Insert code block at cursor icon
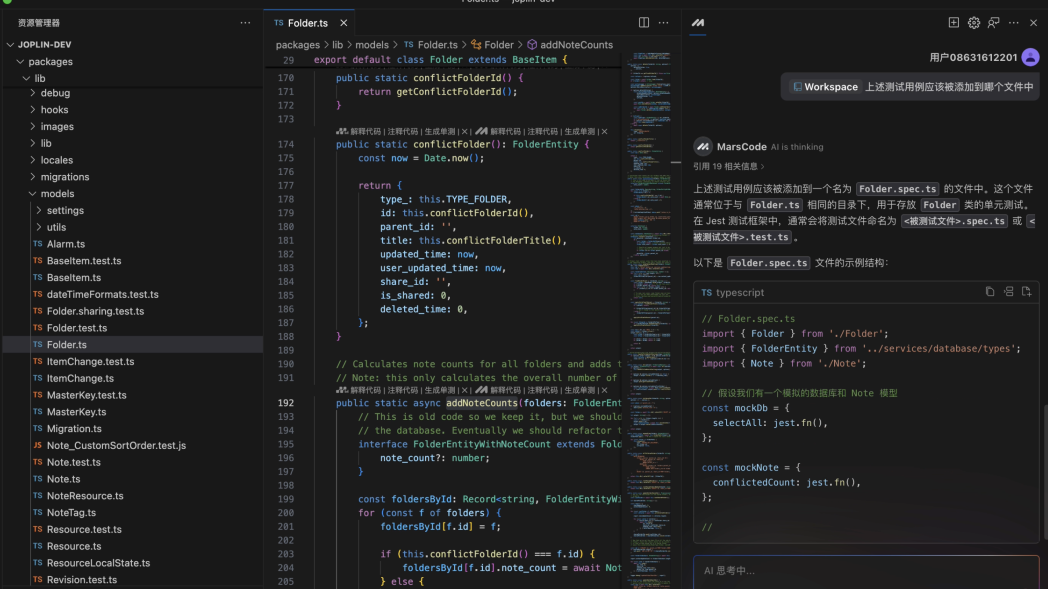The image size is (1048, 589). [1008, 292]
